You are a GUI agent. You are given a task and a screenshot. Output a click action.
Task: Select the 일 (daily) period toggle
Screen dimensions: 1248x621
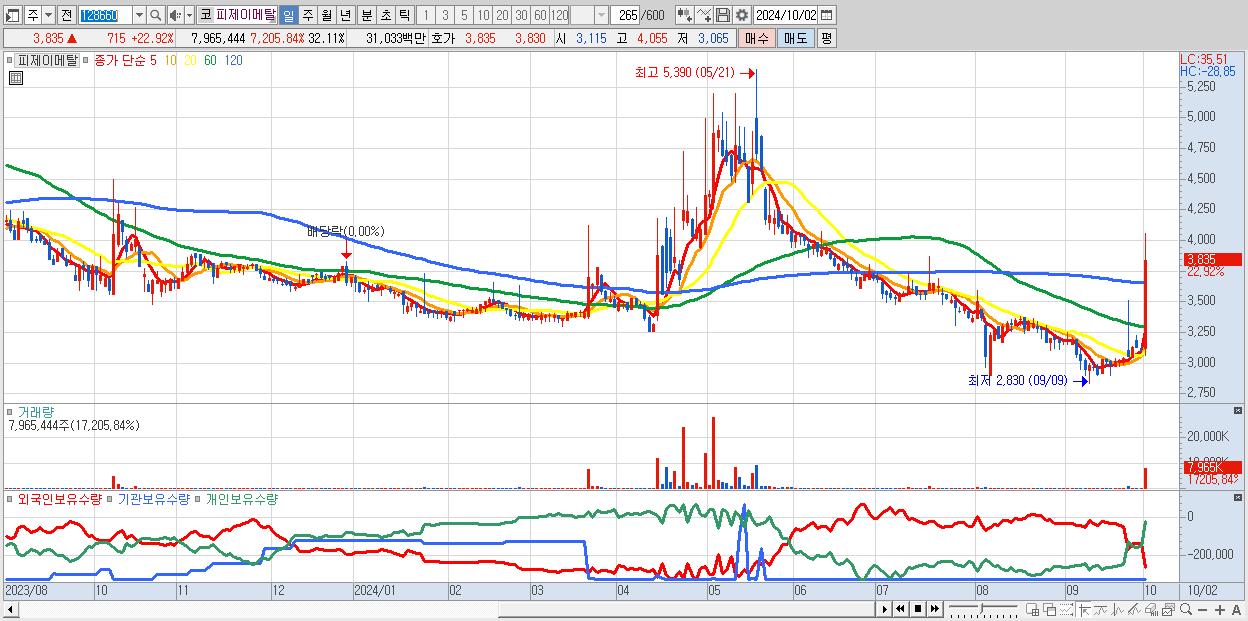288,15
